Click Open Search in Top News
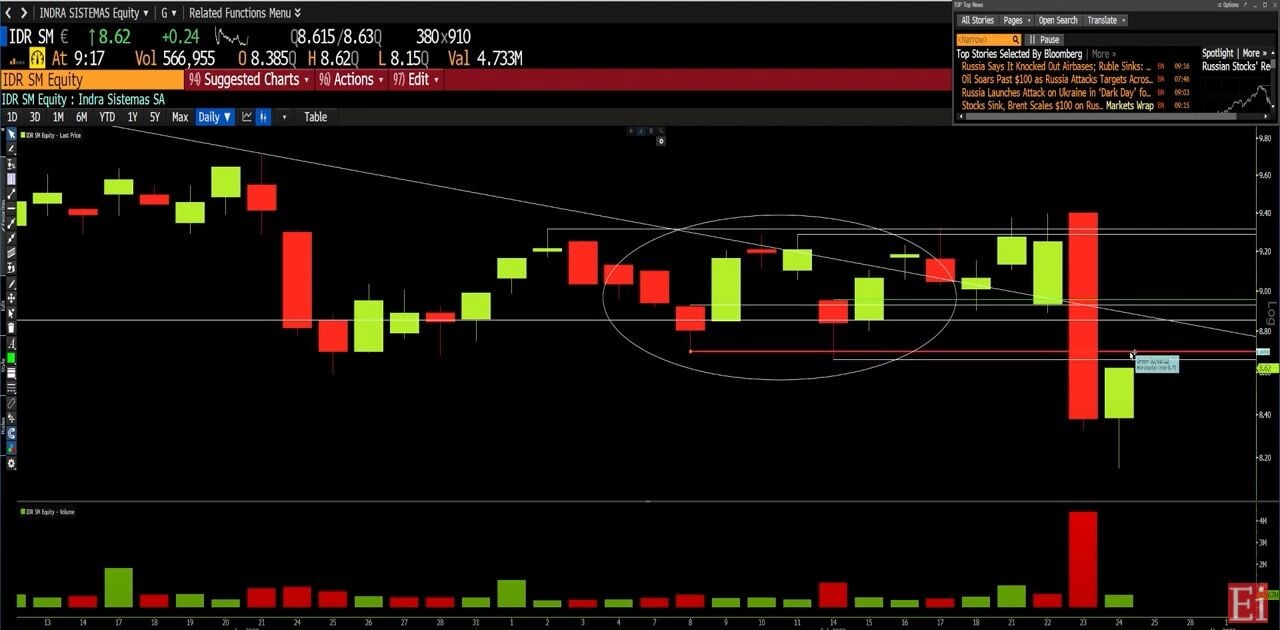Viewport: 1280px width, 630px height. point(1058,20)
